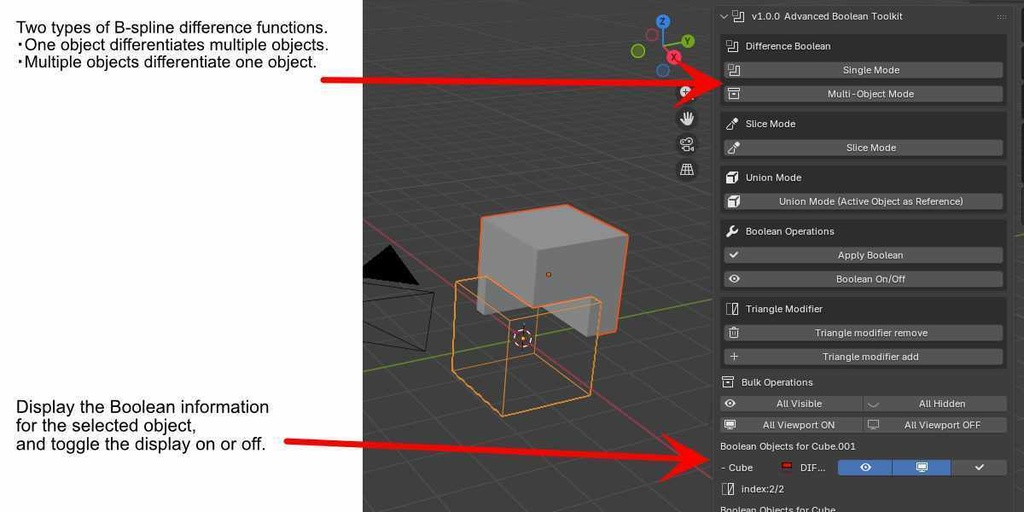Click All Hidden bulk operation

pyautogui.click(x=935, y=404)
